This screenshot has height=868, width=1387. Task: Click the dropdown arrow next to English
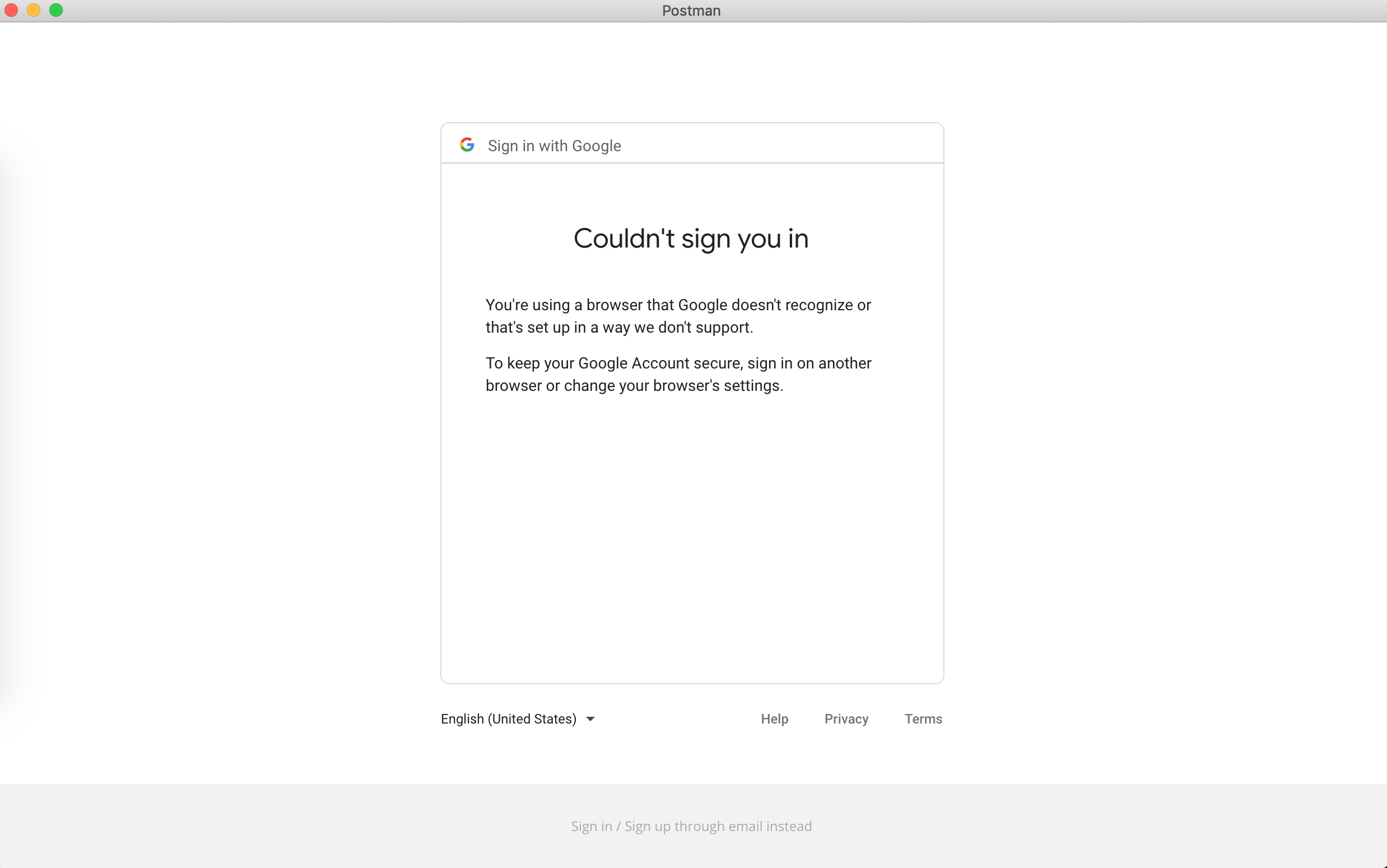click(x=590, y=718)
